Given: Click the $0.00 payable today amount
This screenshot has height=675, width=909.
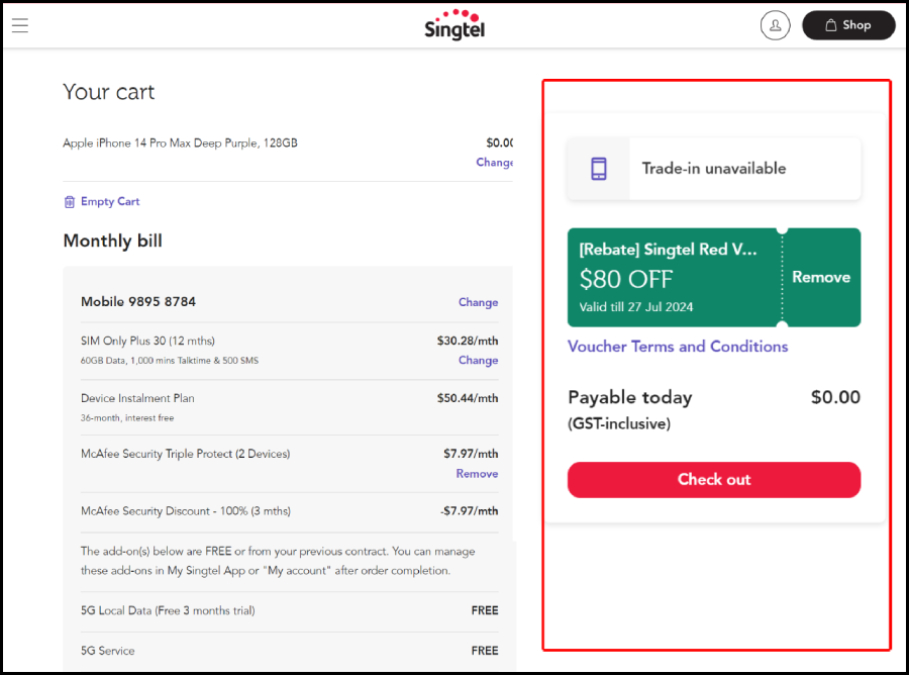Looking at the screenshot, I should point(835,397).
